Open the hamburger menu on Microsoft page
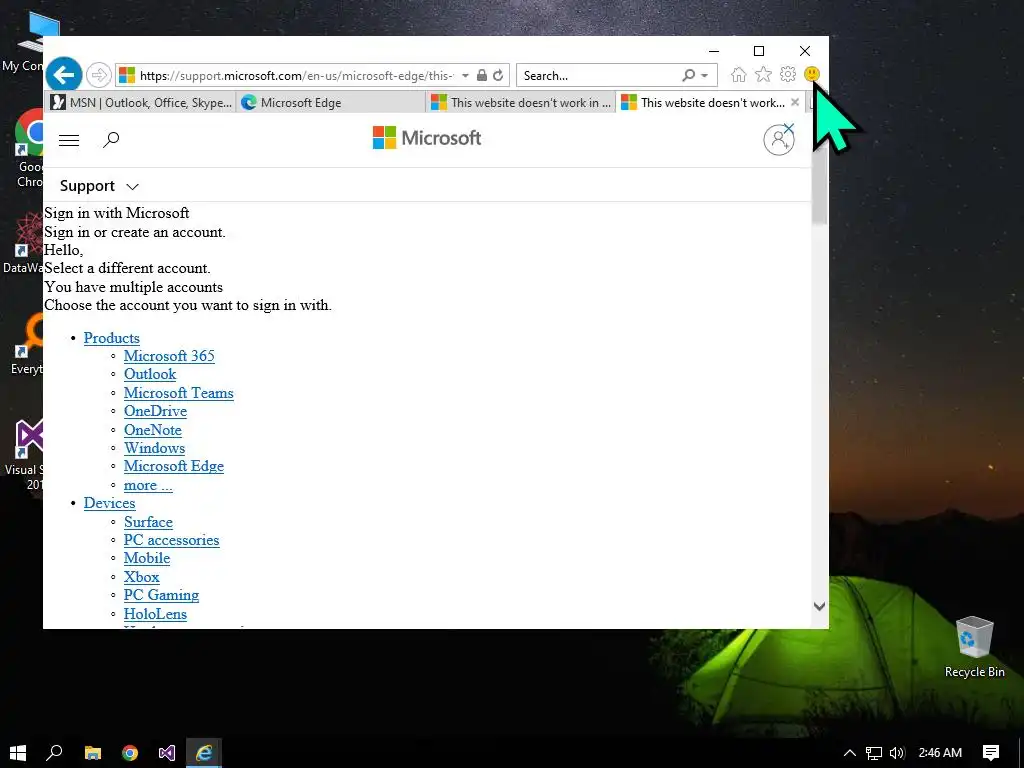This screenshot has height=768, width=1024. tap(69, 140)
